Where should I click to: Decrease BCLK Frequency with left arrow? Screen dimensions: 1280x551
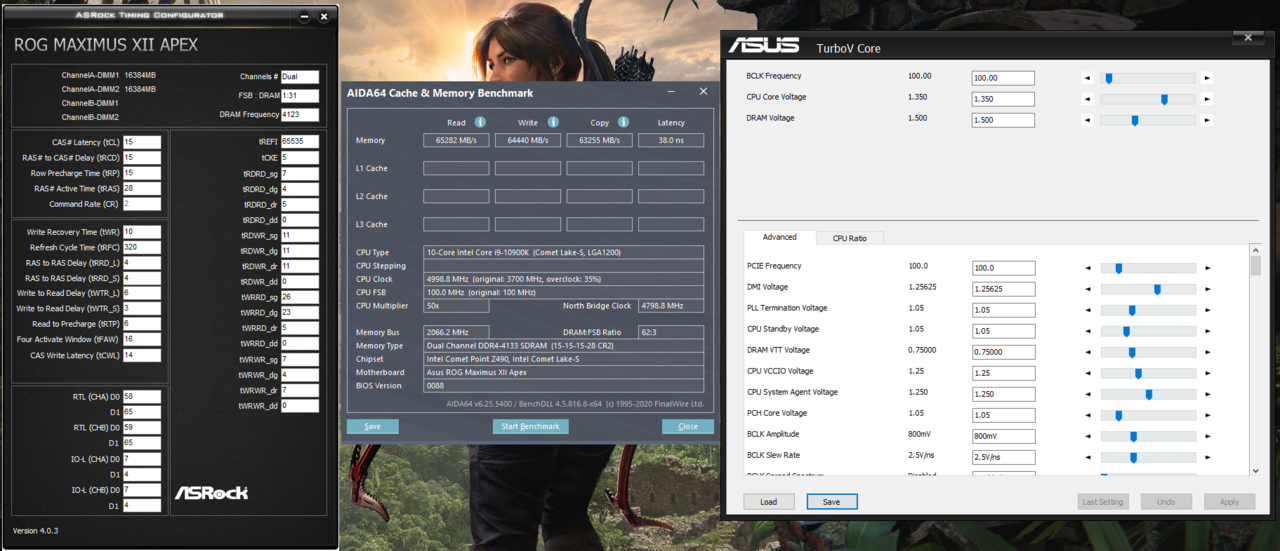pyautogui.click(x=1087, y=78)
